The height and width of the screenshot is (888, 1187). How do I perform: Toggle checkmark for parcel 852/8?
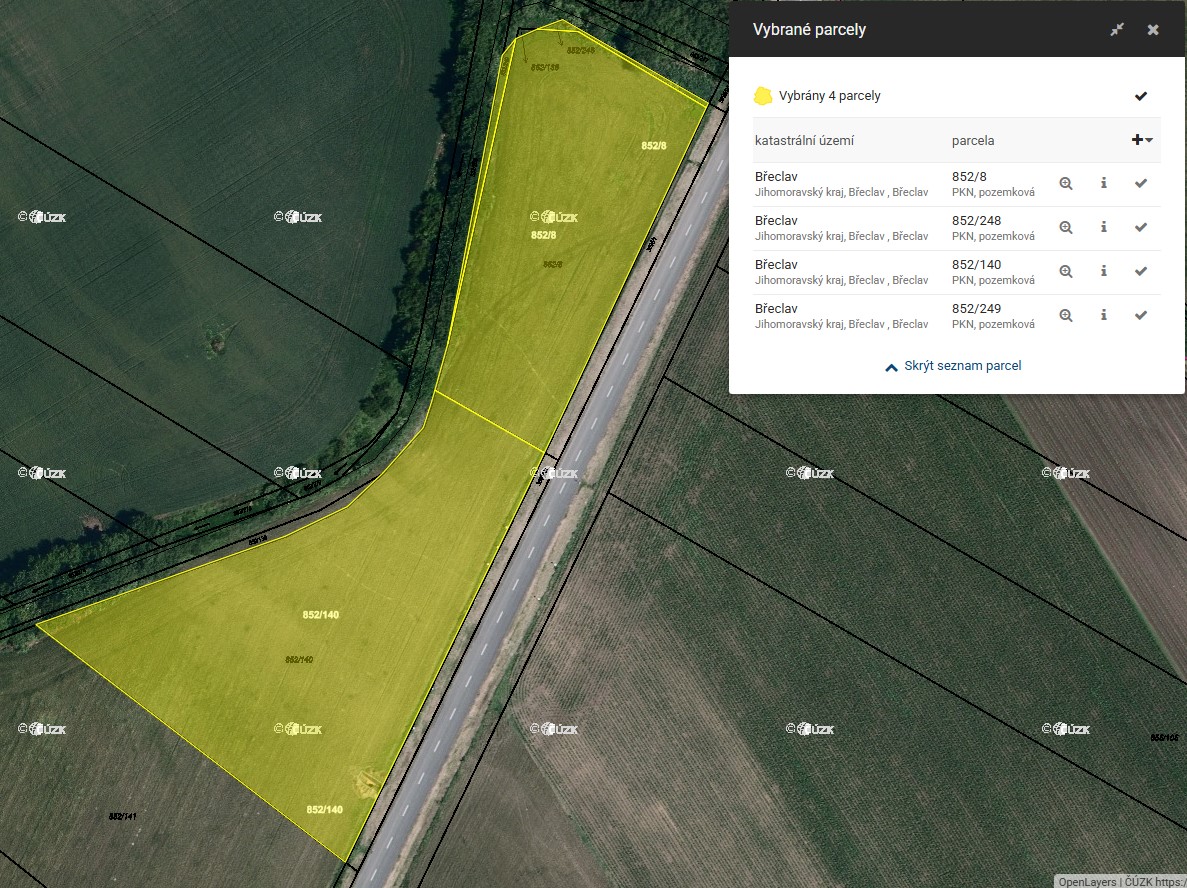click(1140, 184)
